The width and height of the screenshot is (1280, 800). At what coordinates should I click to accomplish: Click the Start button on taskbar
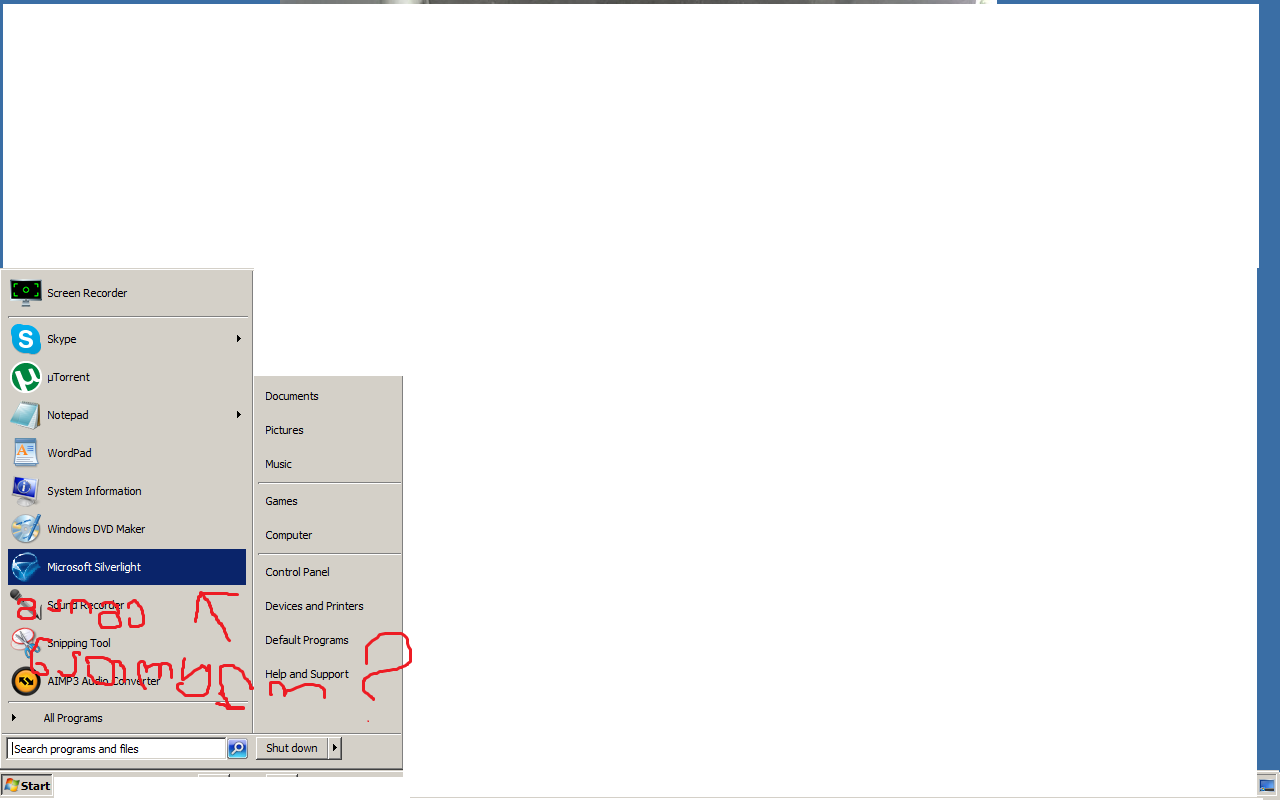pos(27,786)
